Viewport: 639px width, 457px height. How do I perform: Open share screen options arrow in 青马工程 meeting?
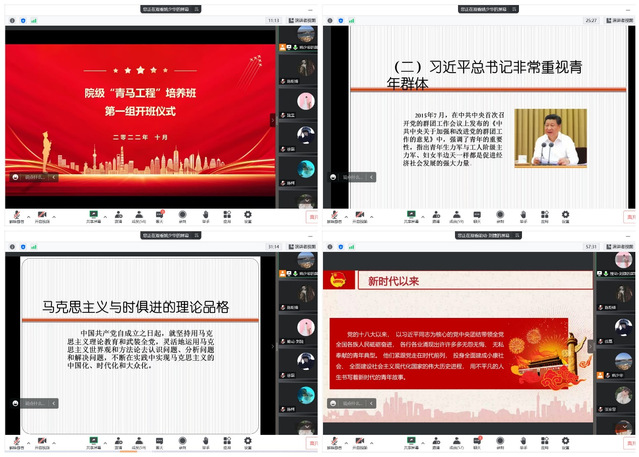[102, 214]
